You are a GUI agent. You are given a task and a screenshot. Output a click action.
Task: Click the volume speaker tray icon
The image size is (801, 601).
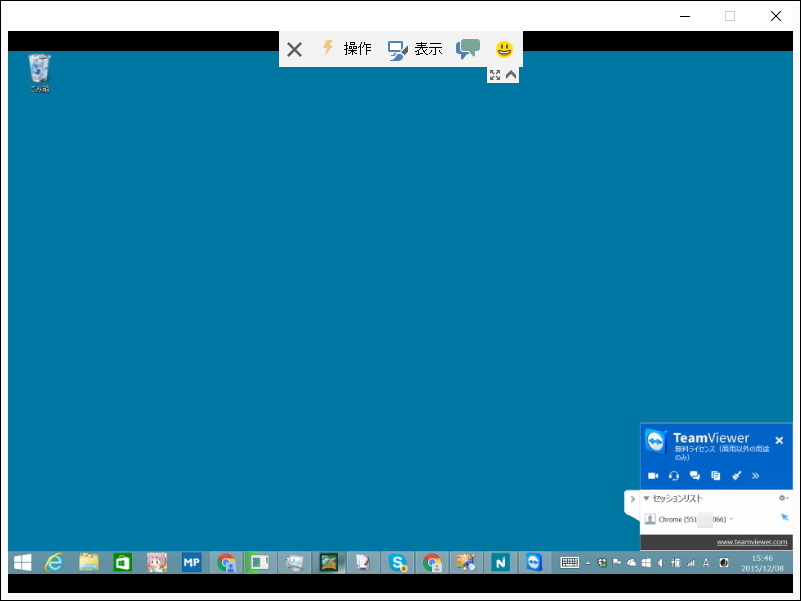(661, 563)
